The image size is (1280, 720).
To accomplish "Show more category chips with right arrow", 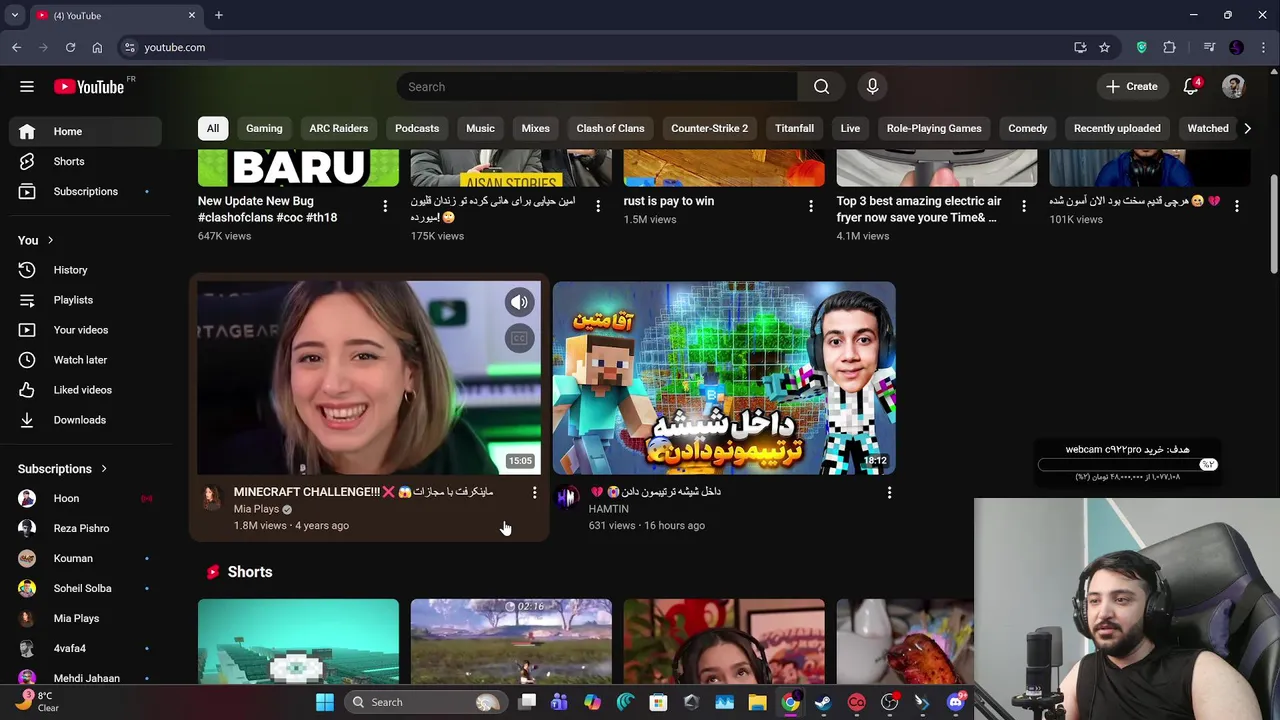I will [1247, 128].
